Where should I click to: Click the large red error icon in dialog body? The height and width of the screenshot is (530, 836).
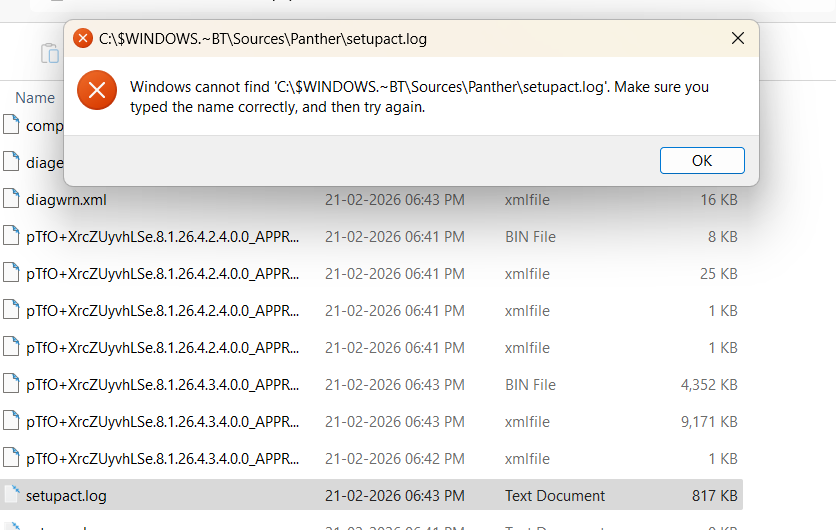coord(97,90)
